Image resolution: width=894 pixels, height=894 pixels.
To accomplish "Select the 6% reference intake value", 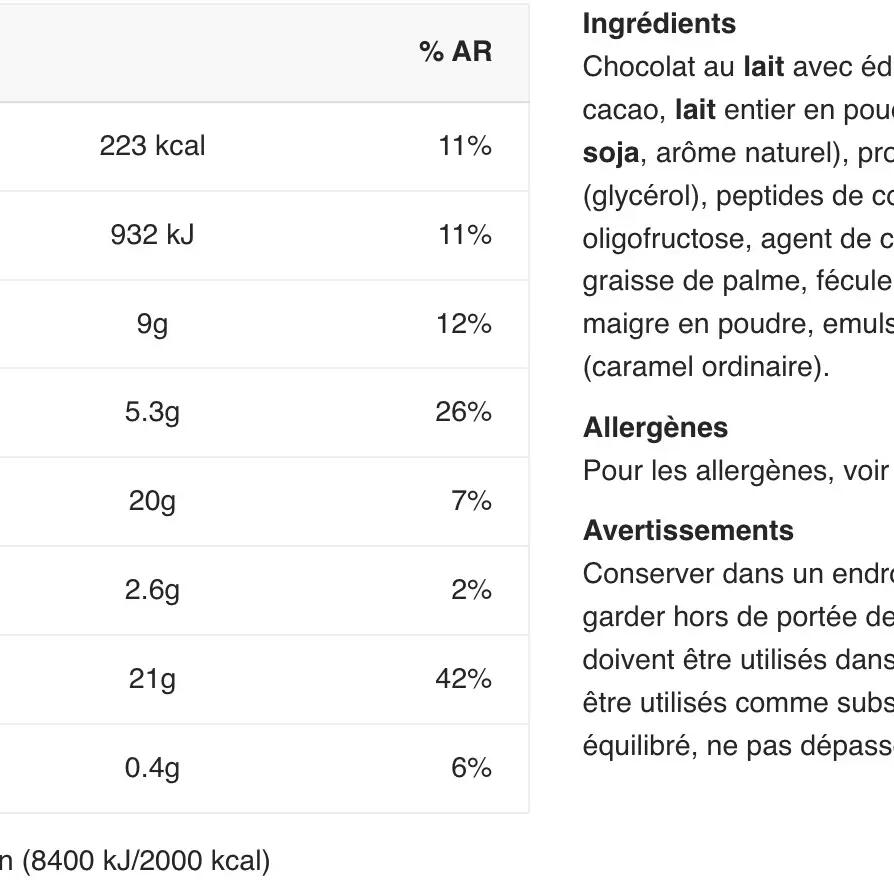I will click(470, 768).
